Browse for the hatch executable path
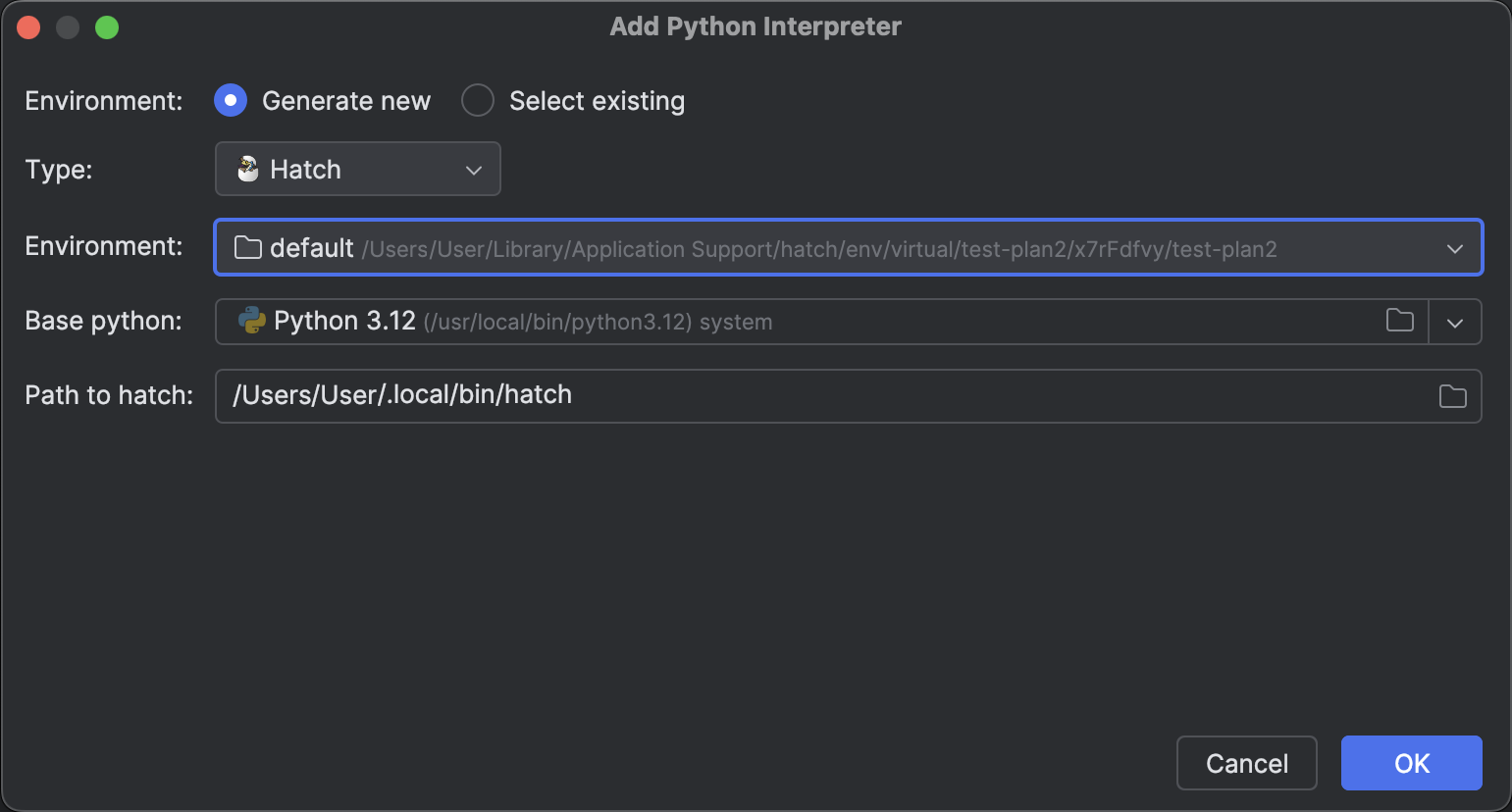Viewport: 1512px width, 812px height. (x=1452, y=396)
